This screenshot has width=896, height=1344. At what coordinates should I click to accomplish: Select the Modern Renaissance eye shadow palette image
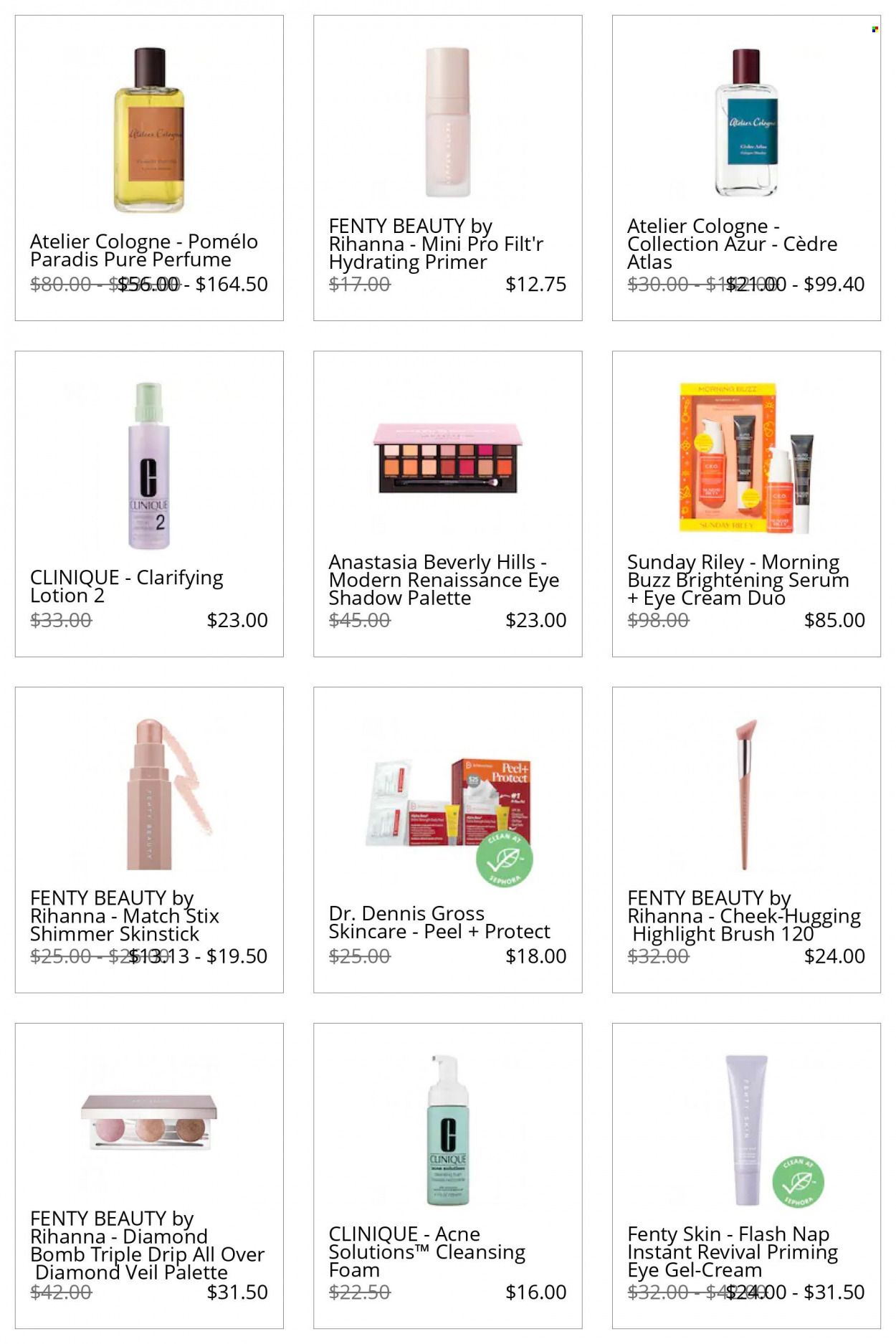[x=447, y=458]
